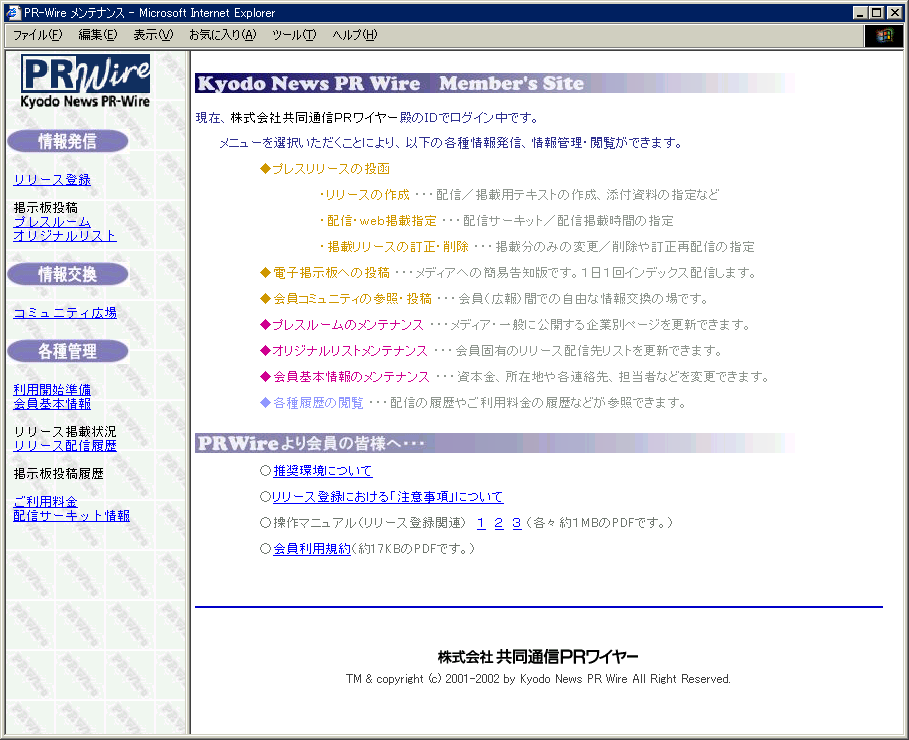909x740 pixels.
Task: Open the ご利用料金 link
Action: click(45, 502)
